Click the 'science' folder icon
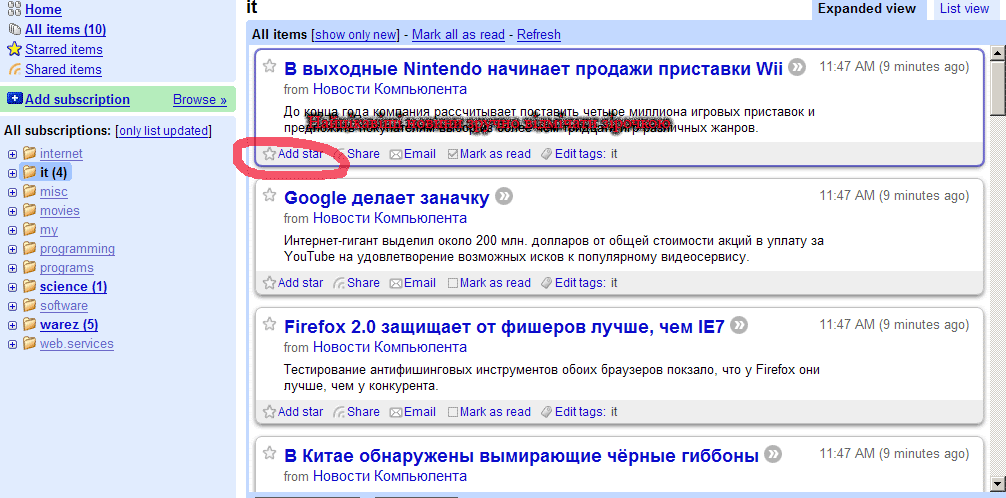Viewport: 1006px width, 498px height. tap(30, 286)
